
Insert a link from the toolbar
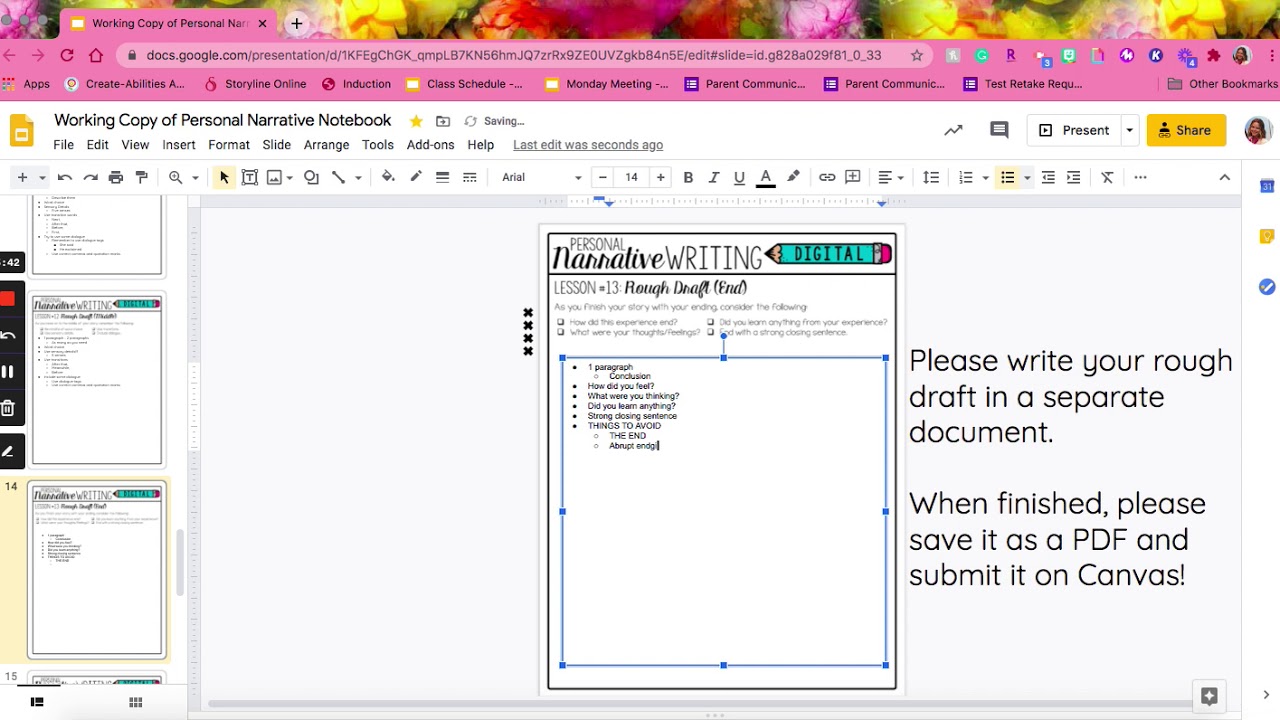827,177
